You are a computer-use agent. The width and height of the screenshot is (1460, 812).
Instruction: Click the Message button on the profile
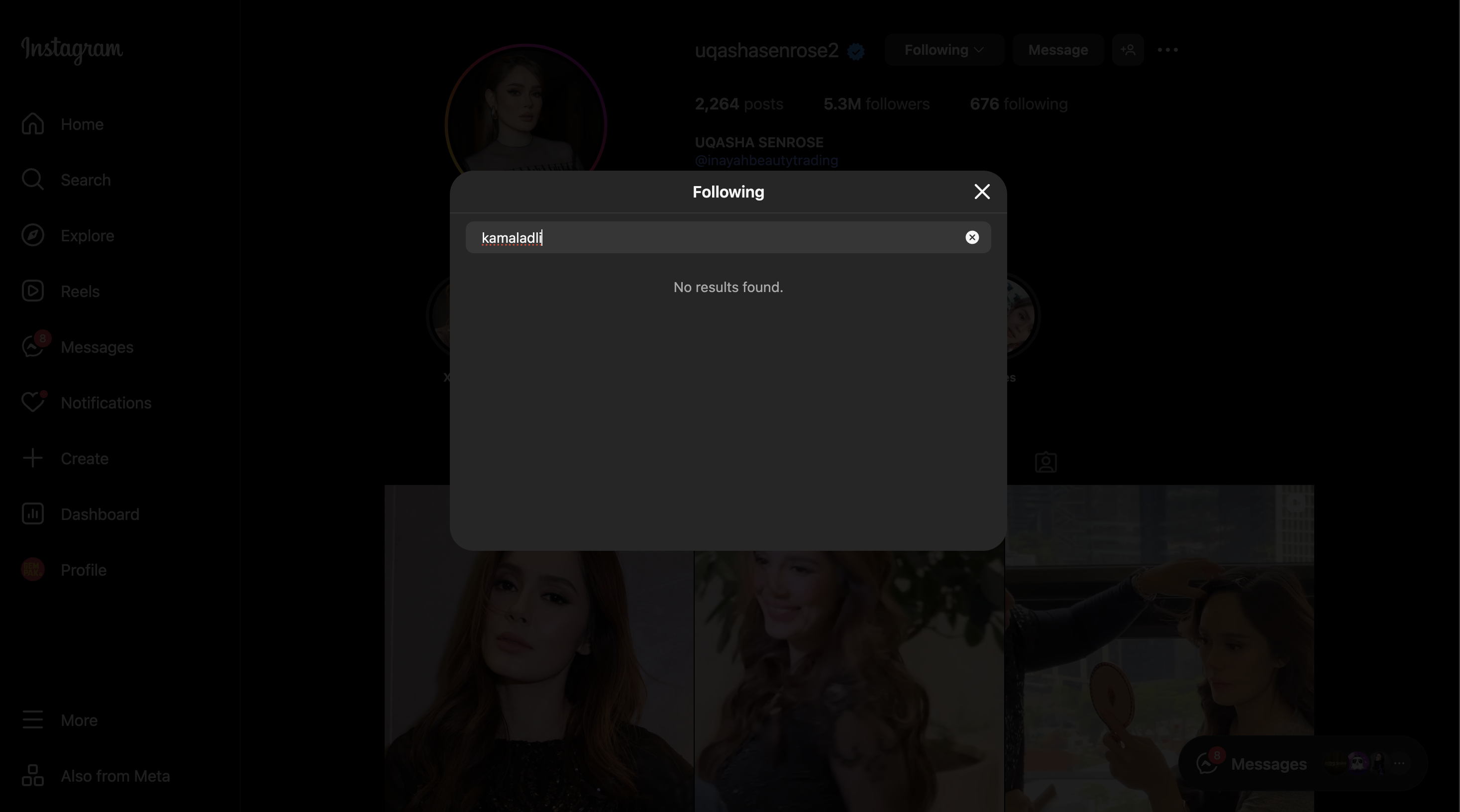[x=1057, y=50]
